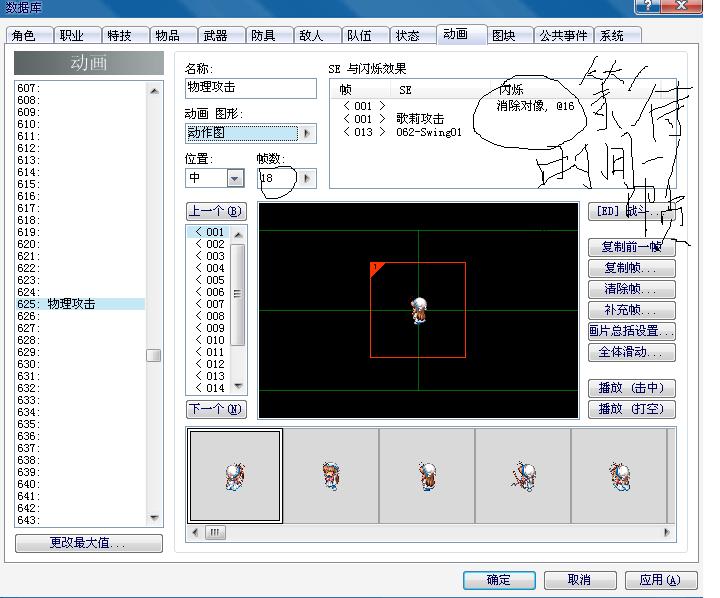Select the character cell in the canvas
720x598 pixels.
click(418, 310)
